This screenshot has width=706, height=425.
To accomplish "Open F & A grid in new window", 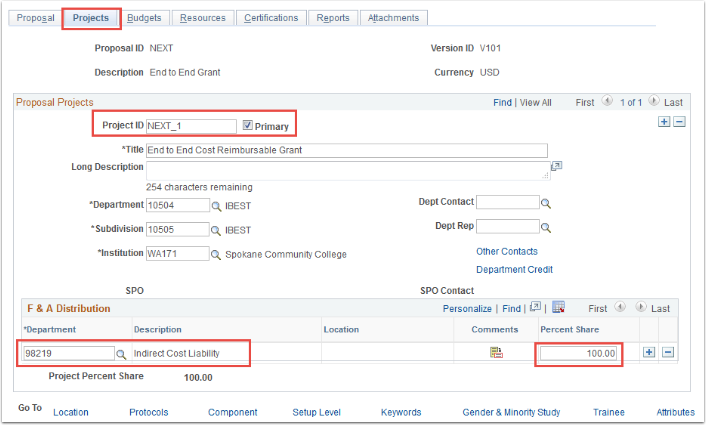I will tap(535, 307).
